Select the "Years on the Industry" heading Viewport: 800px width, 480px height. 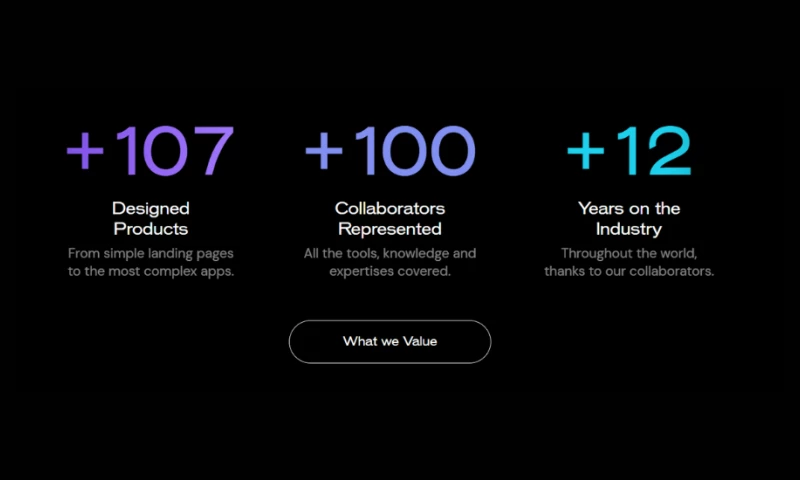coord(629,218)
